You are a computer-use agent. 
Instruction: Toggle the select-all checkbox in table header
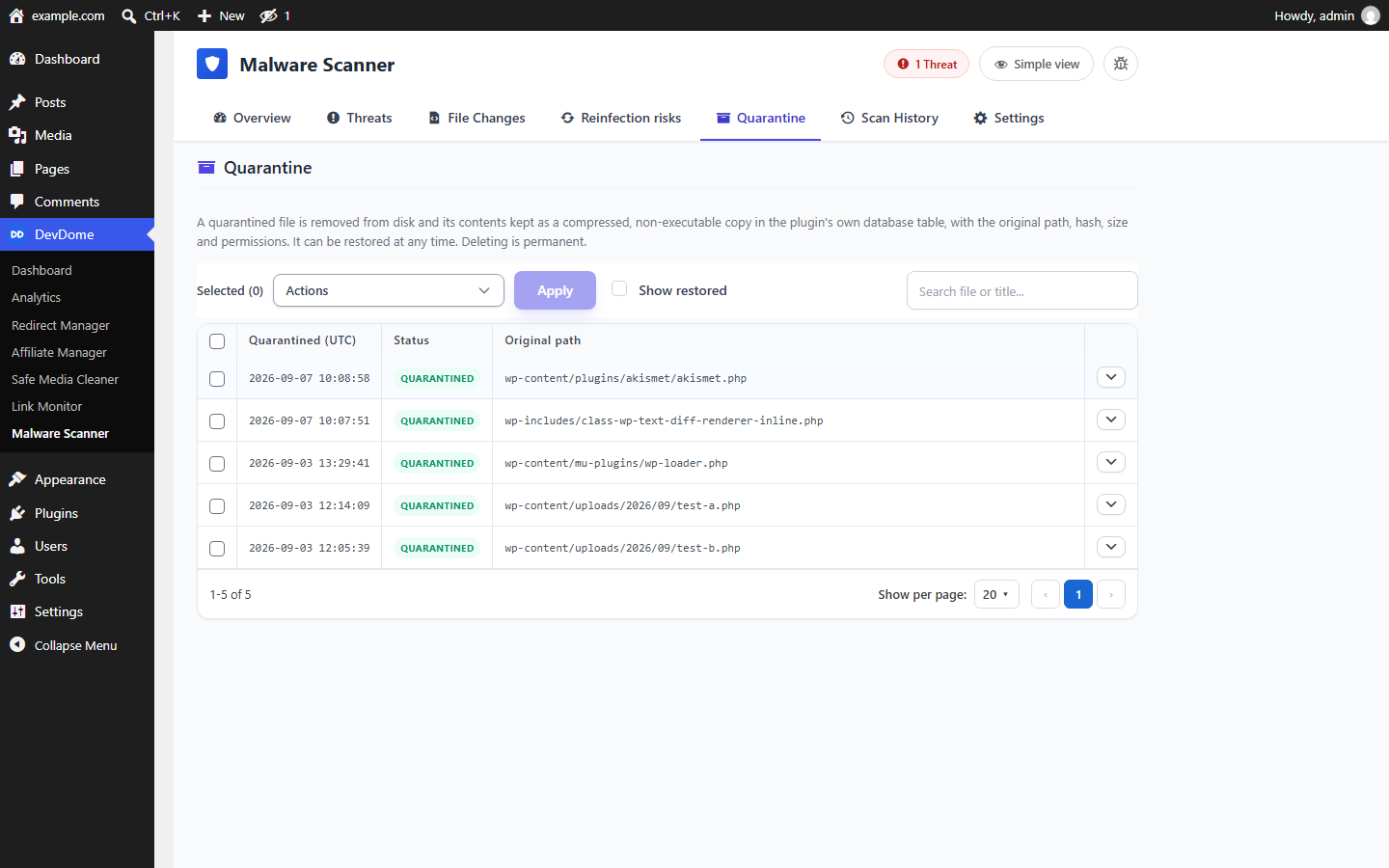coord(217,341)
